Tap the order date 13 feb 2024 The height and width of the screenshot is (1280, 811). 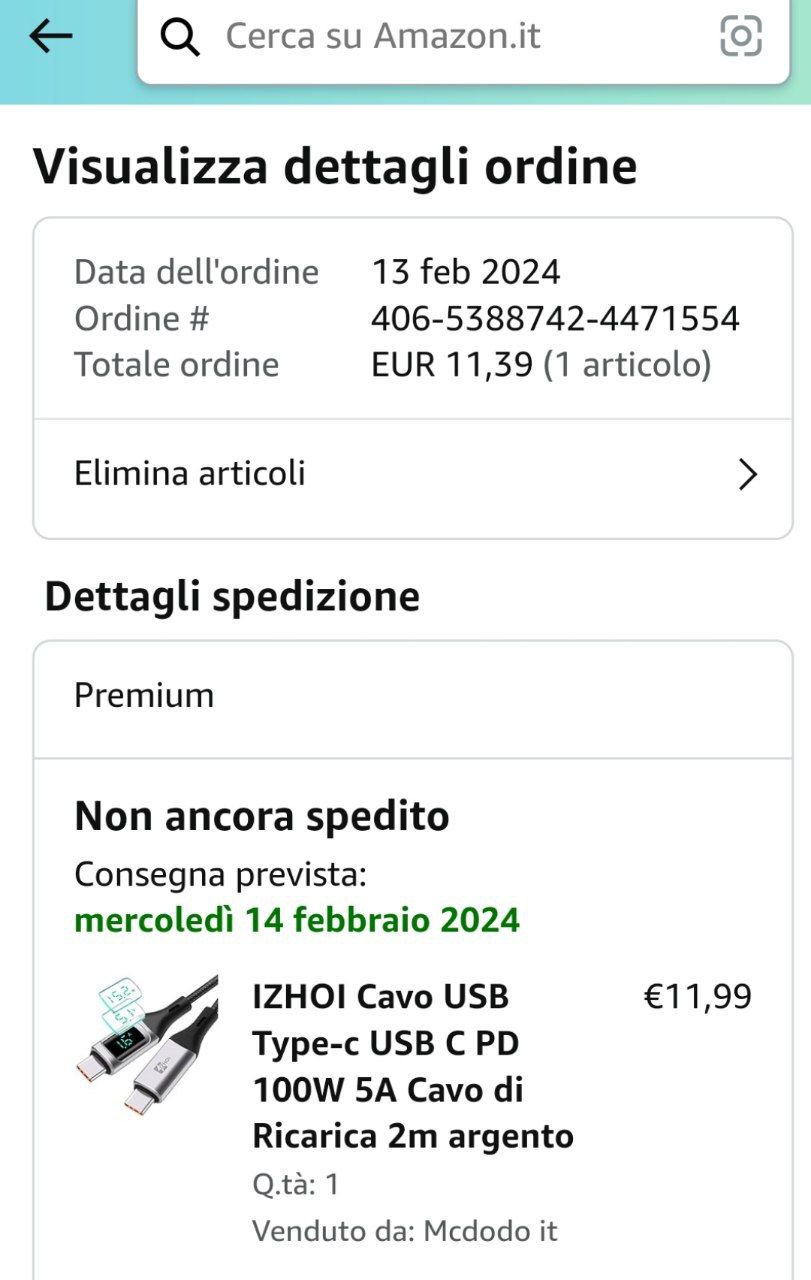pos(466,272)
